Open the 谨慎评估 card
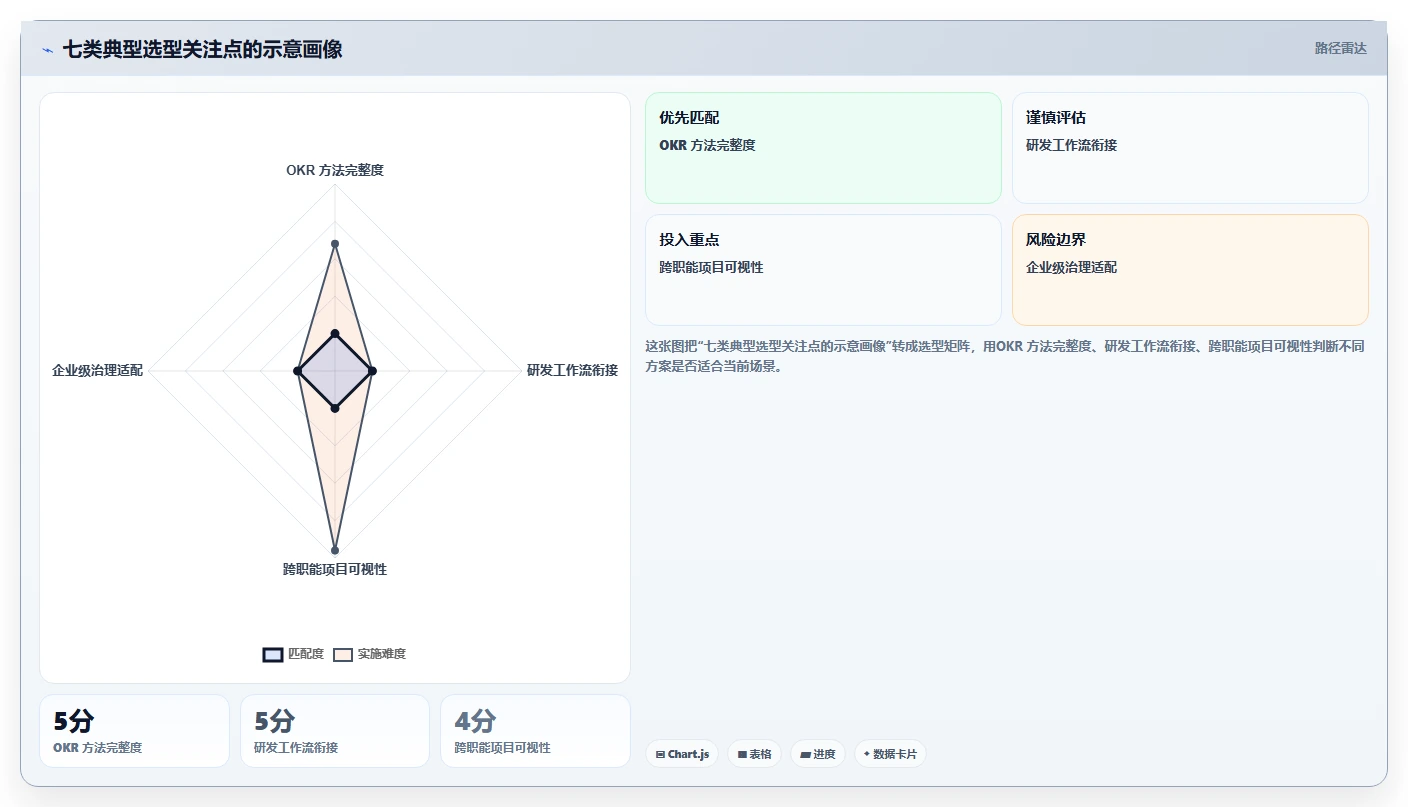The height and width of the screenshot is (807, 1408). [x=1190, y=148]
